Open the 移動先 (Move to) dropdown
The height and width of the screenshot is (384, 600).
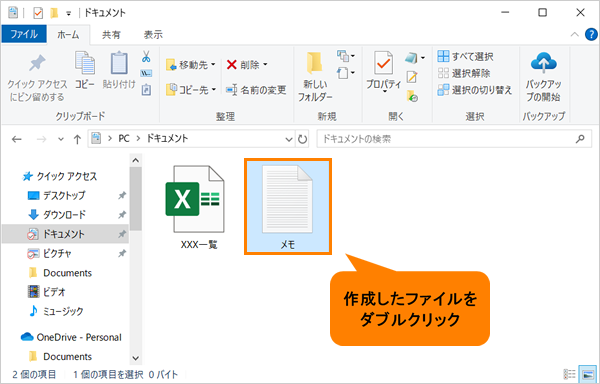pyautogui.click(x=191, y=65)
